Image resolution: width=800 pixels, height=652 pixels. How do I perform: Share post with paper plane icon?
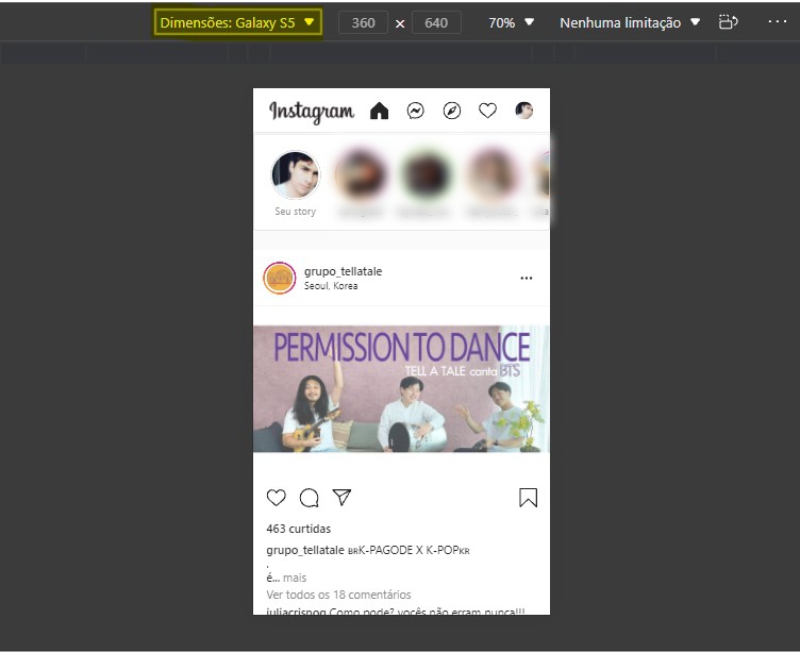[342, 497]
